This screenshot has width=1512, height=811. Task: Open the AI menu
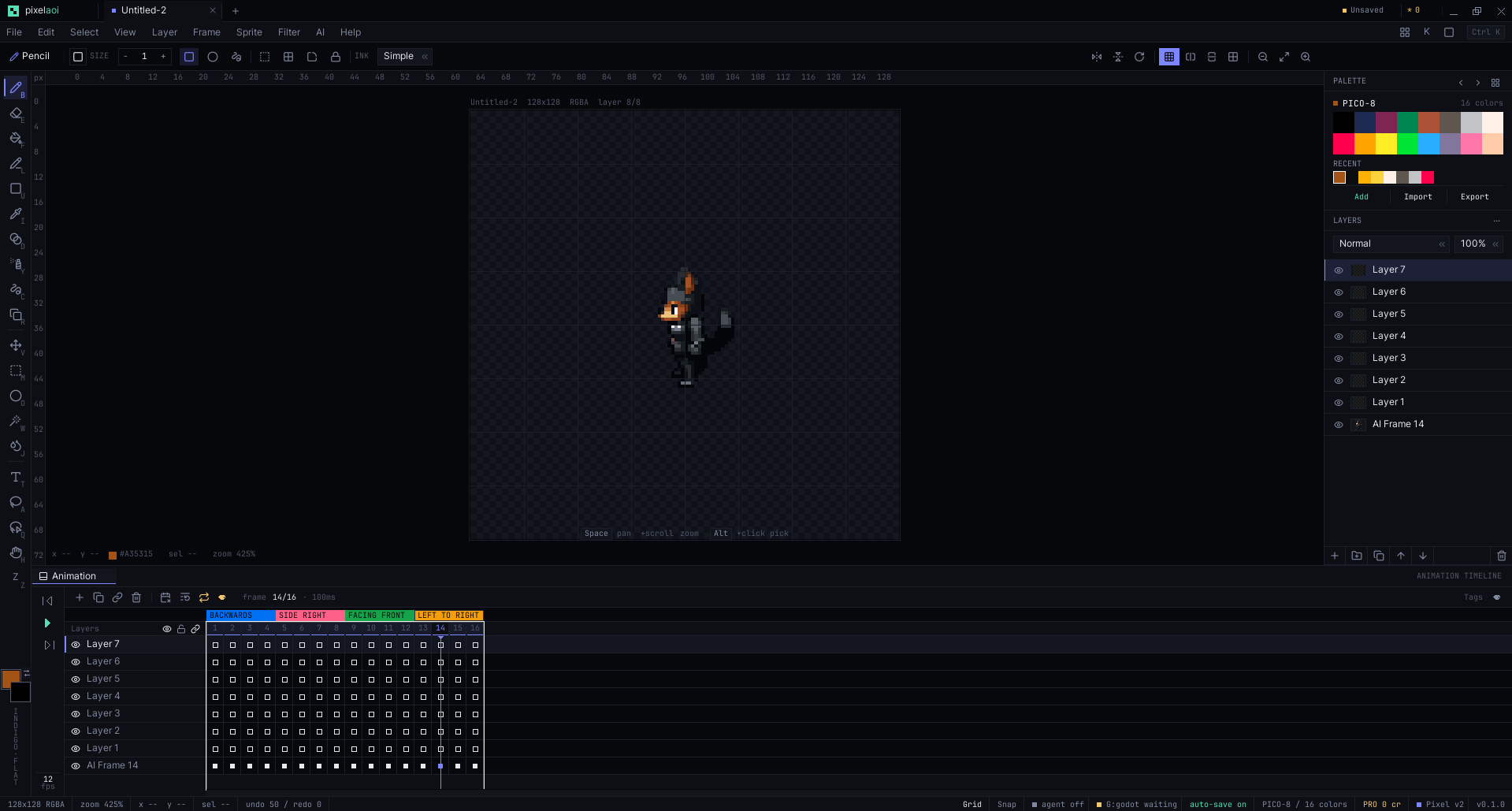[320, 32]
